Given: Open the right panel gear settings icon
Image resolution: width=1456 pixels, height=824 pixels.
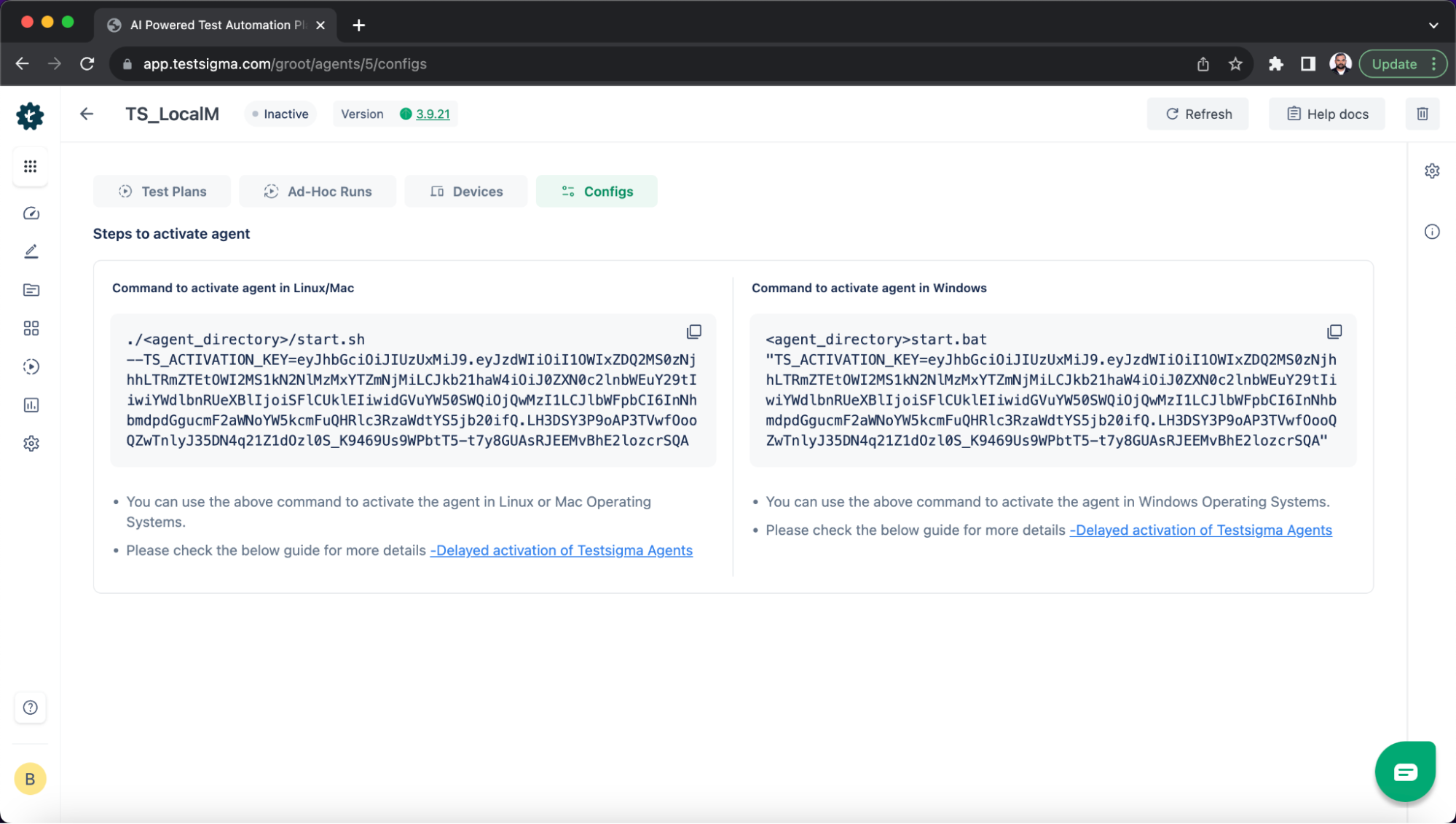Looking at the screenshot, I should [x=1432, y=170].
